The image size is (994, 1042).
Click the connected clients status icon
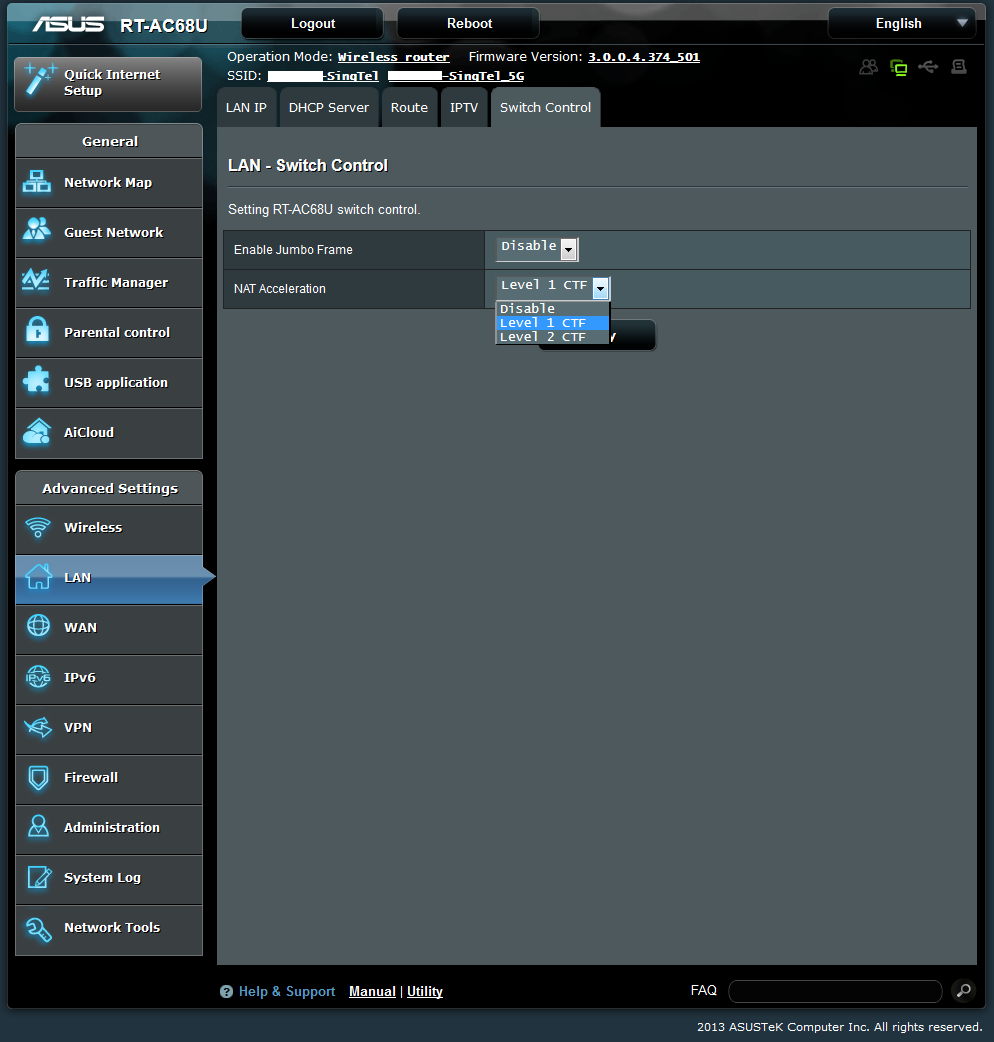tap(868, 67)
